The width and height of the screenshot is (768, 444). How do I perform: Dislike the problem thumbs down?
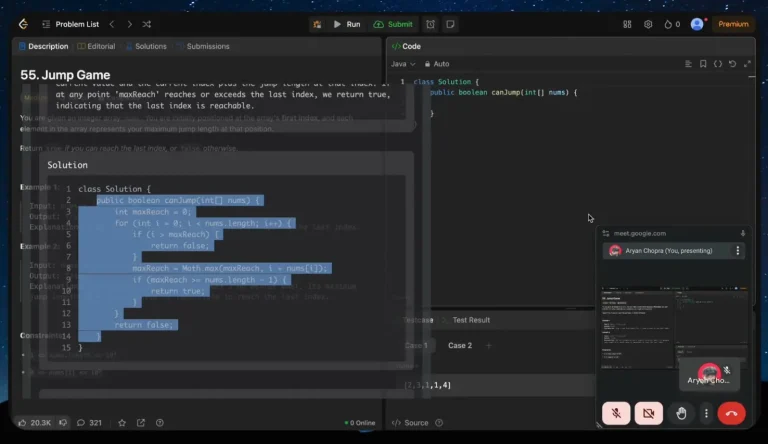(63, 422)
